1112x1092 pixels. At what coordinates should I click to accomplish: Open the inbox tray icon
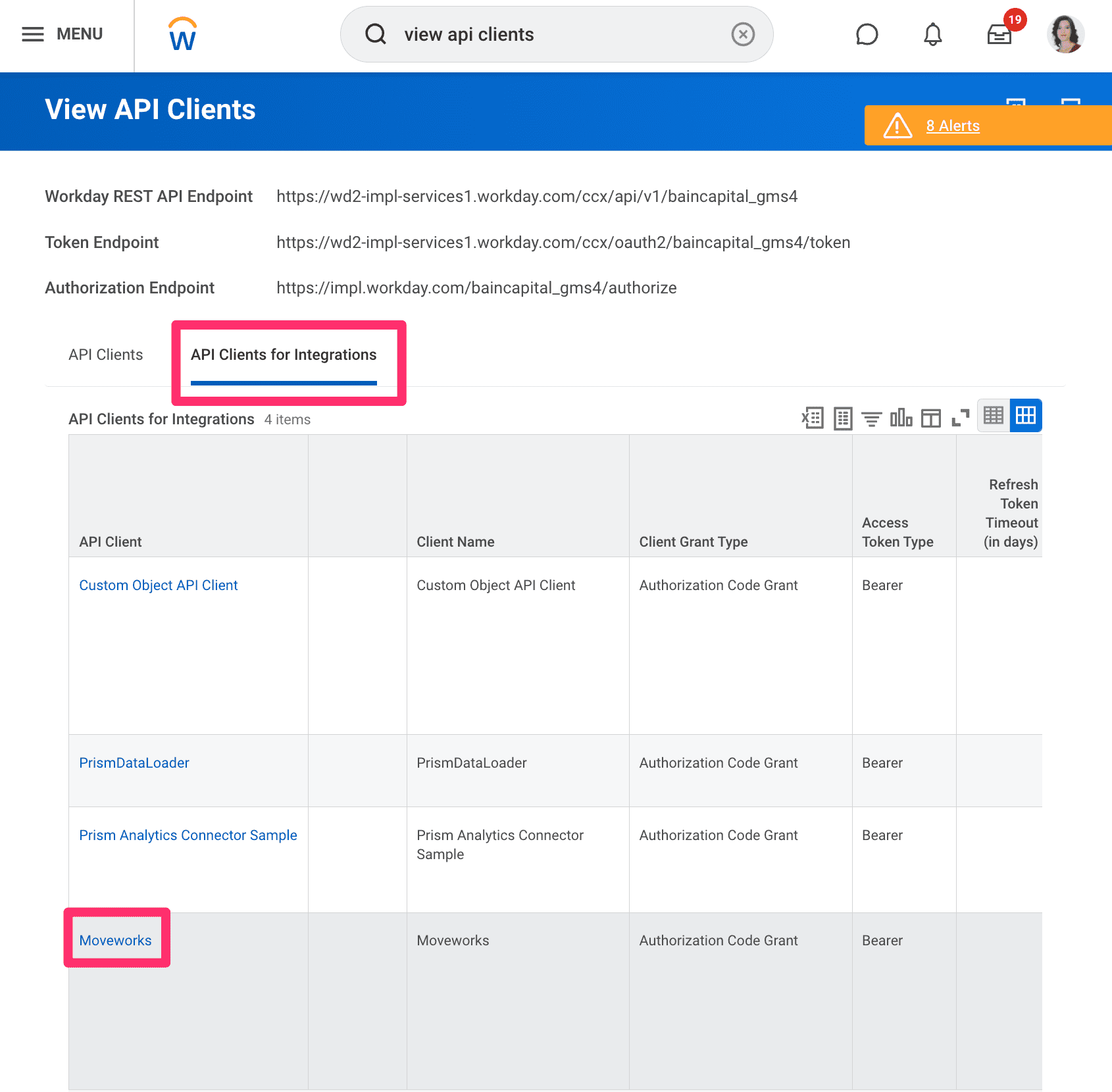pyautogui.click(x=999, y=34)
